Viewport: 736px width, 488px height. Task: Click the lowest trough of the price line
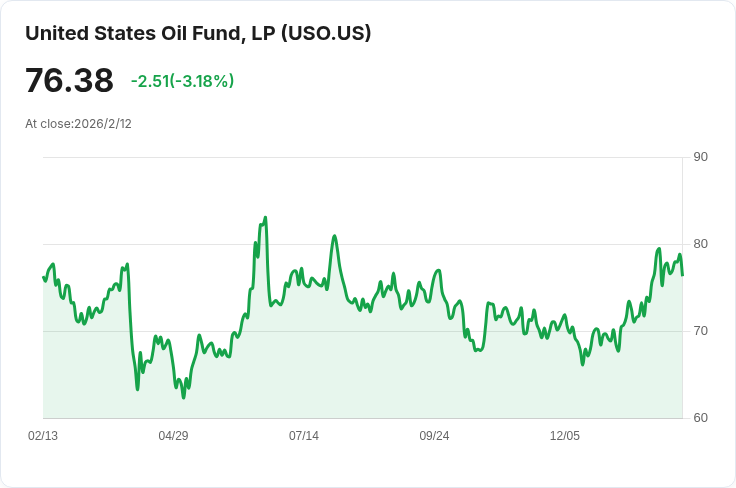click(x=183, y=397)
